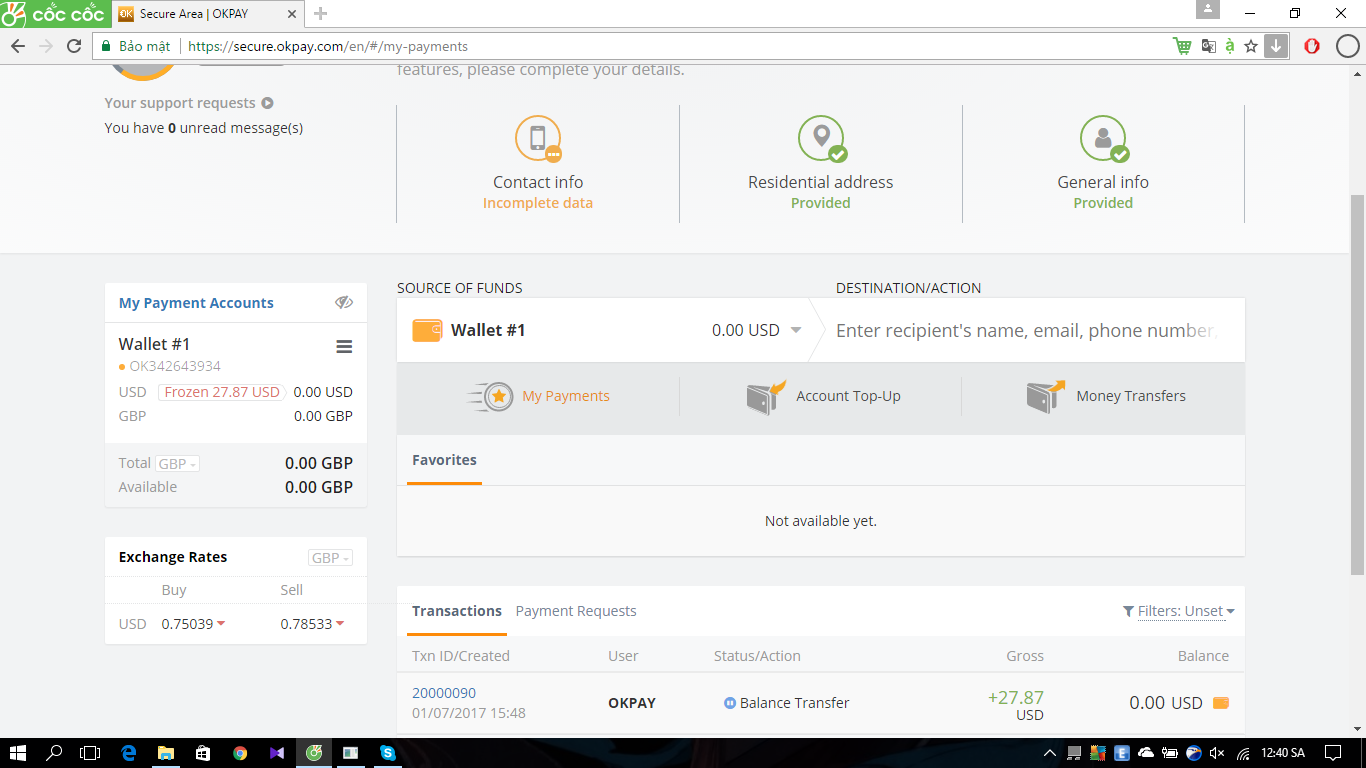Go back to the previous page
The height and width of the screenshot is (768, 1366).
click(18, 46)
